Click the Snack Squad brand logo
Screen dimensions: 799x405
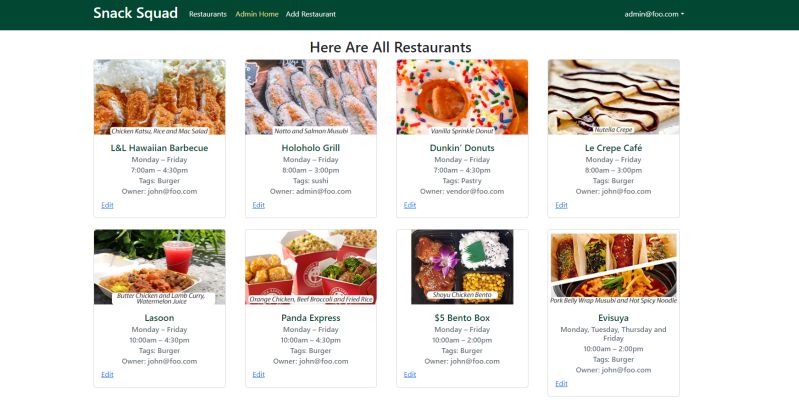tap(136, 13)
